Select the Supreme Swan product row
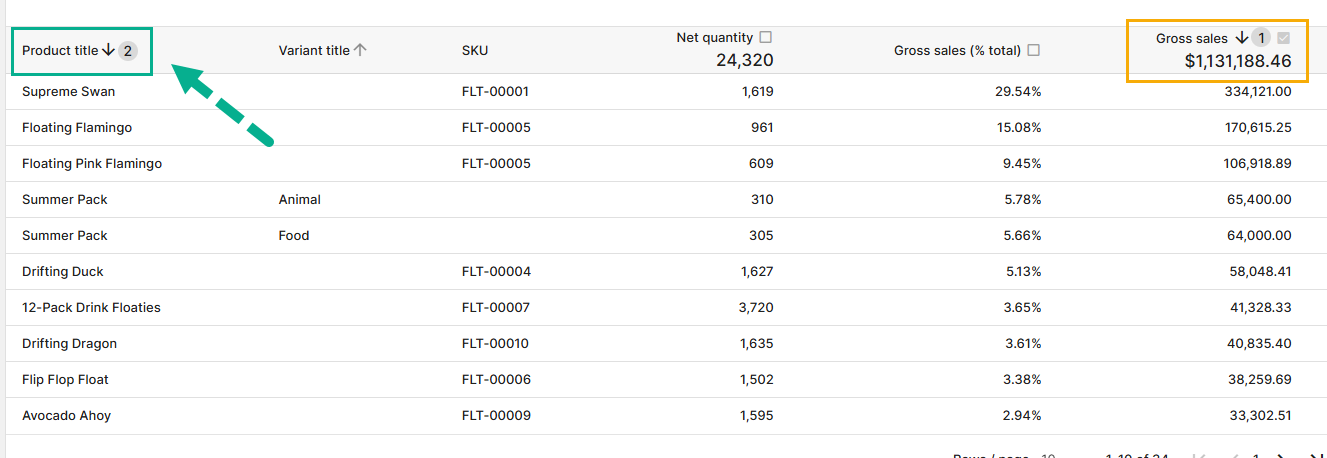Screen dimensions: 1327x458 [x=68, y=92]
